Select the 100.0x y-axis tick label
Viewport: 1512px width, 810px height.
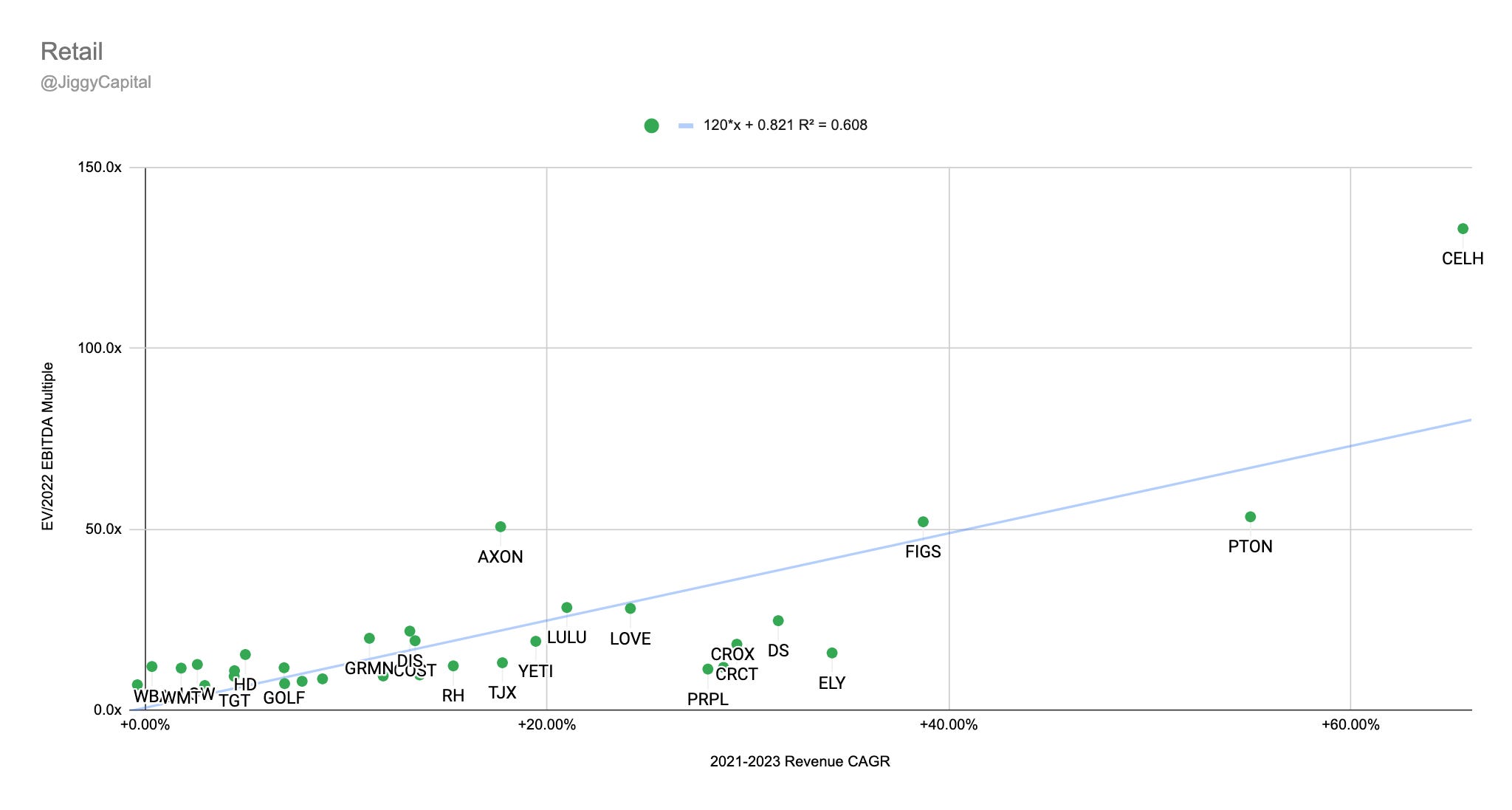coord(100,348)
